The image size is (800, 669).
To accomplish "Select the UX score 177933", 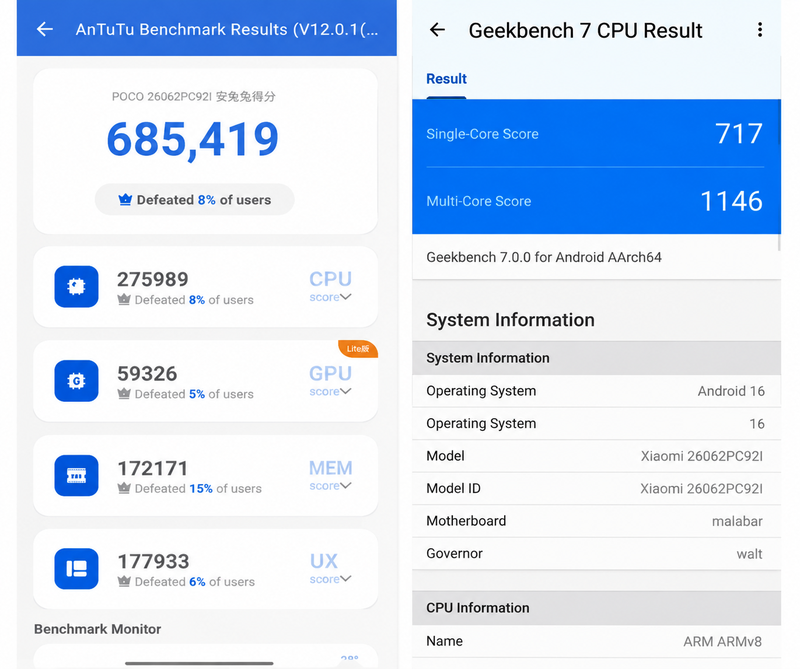I will 153,561.
